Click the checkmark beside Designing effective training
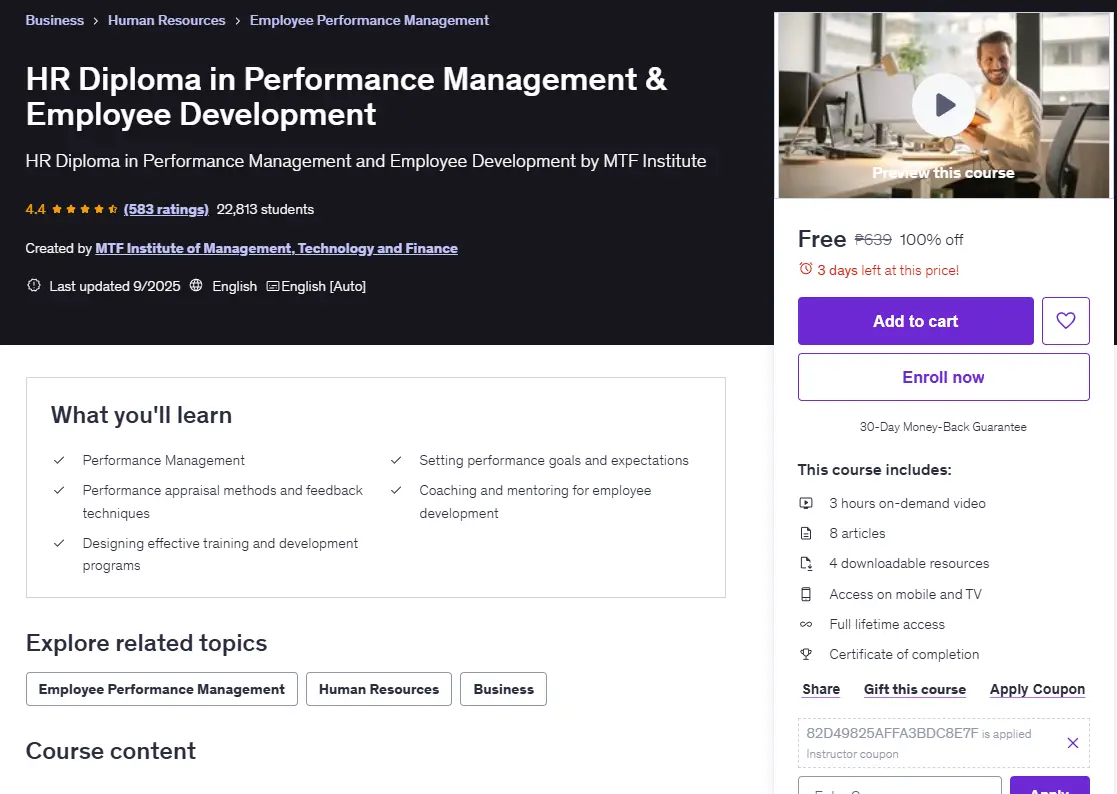The height and width of the screenshot is (794, 1117). 59,543
